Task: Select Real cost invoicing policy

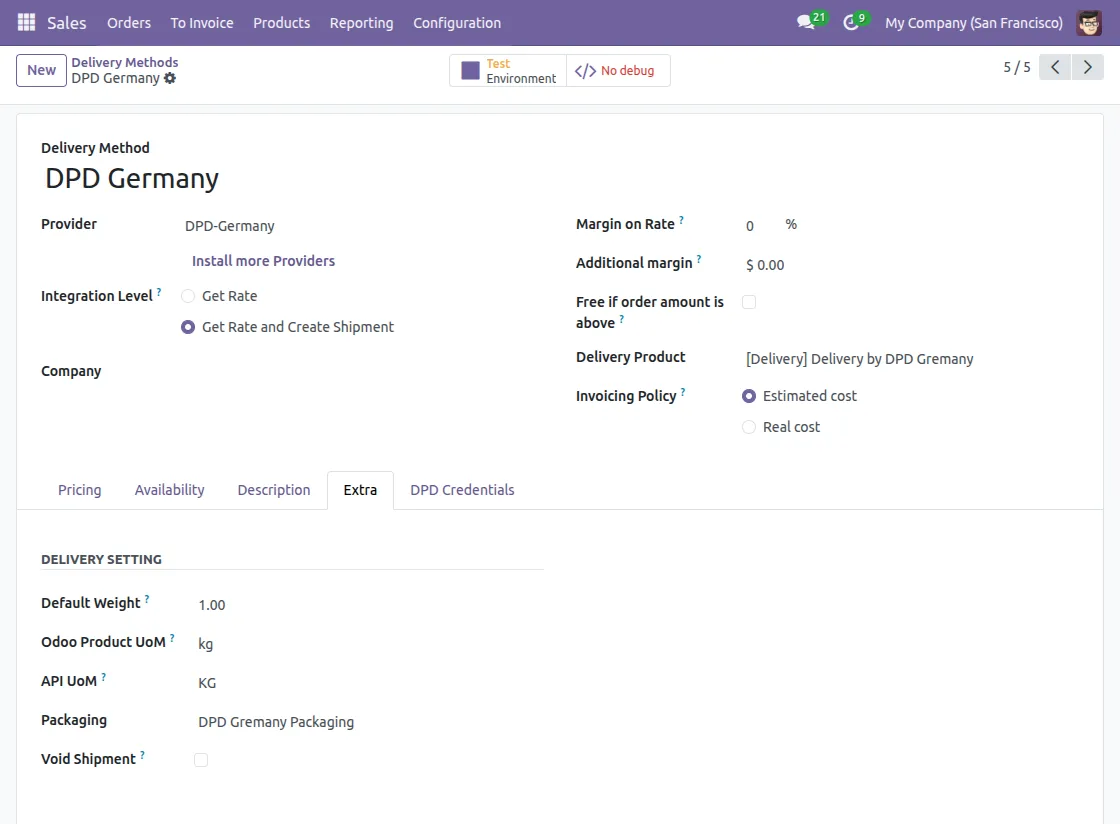Action: (749, 427)
